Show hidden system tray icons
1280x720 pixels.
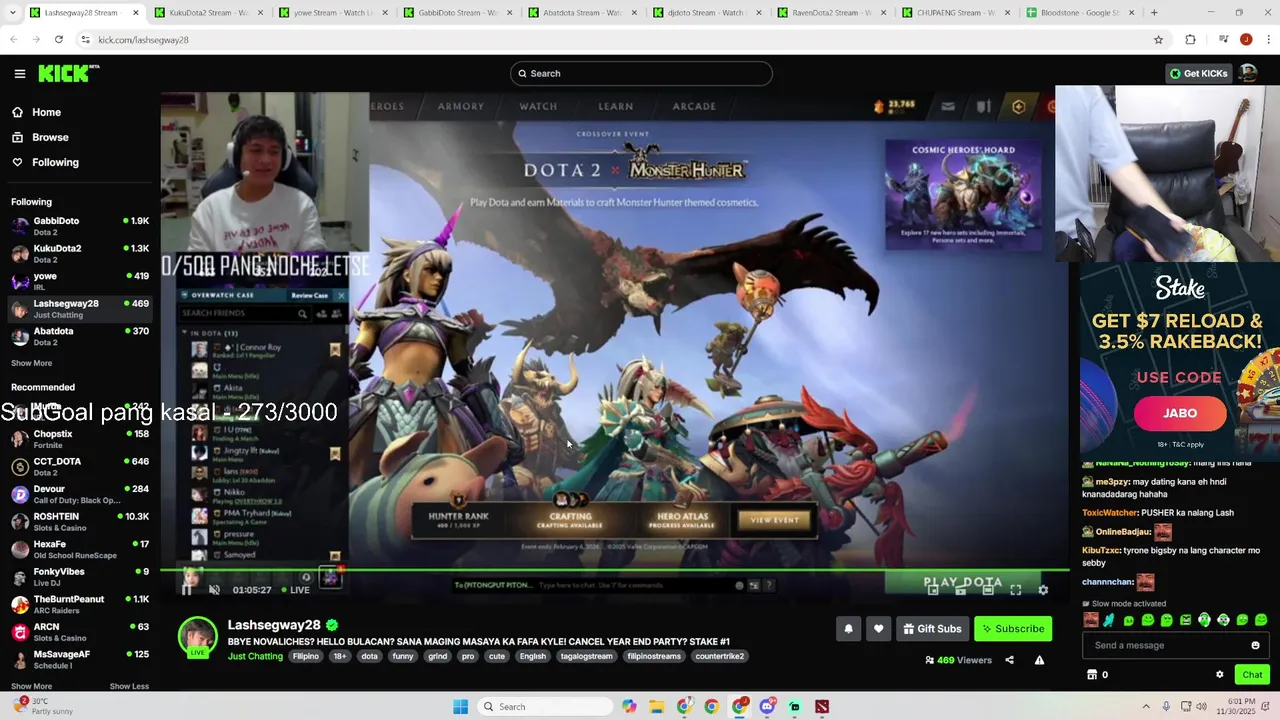1146,707
